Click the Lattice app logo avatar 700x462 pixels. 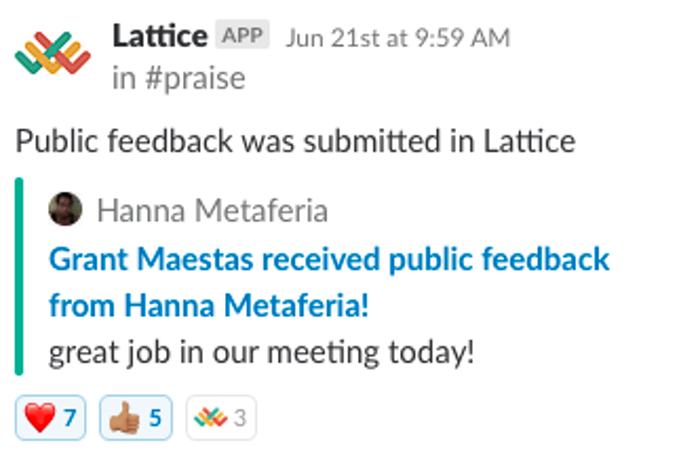point(53,53)
